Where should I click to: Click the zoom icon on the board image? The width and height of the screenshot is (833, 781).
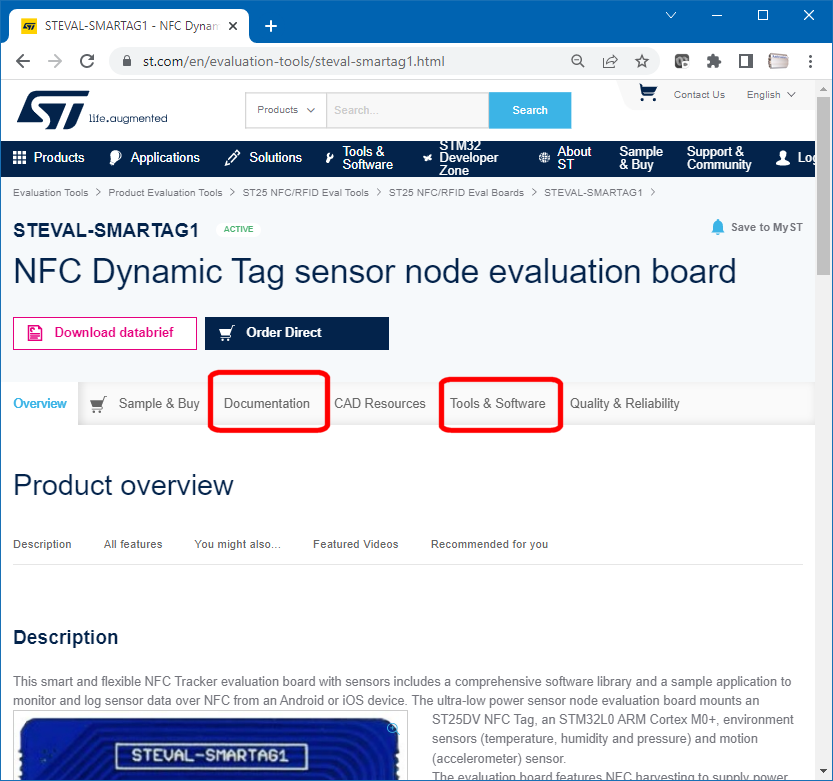pyautogui.click(x=393, y=728)
